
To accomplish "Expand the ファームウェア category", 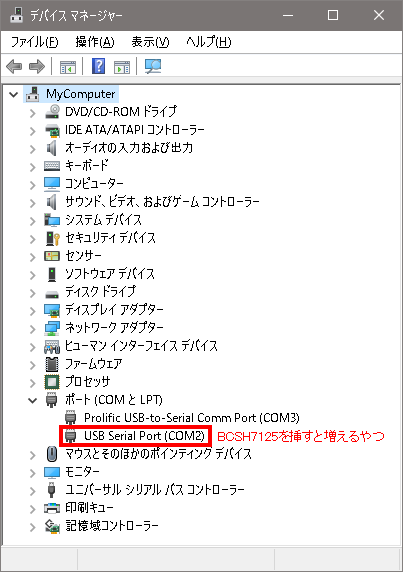I will tap(33, 365).
